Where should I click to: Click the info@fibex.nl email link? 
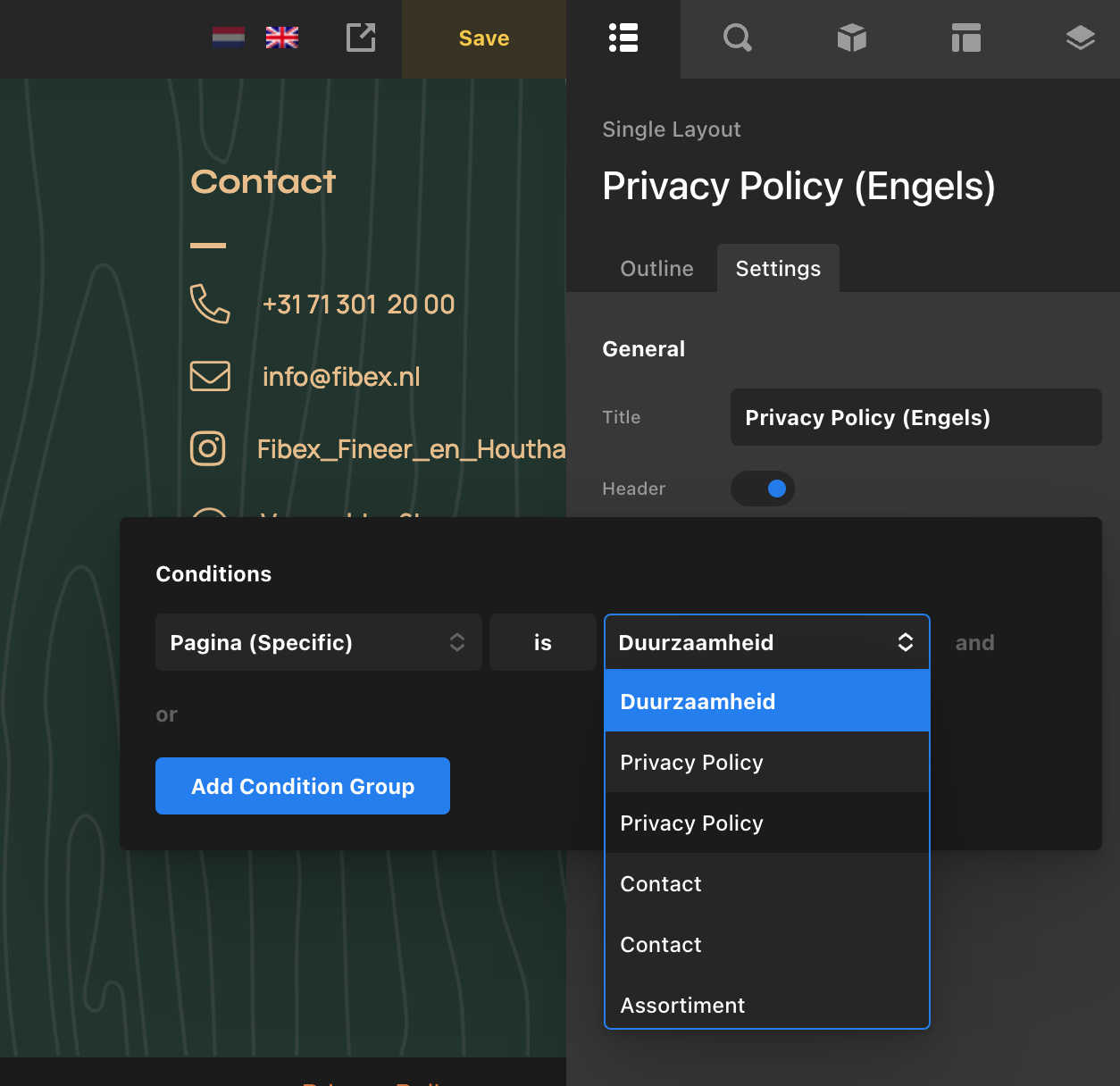(x=341, y=377)
